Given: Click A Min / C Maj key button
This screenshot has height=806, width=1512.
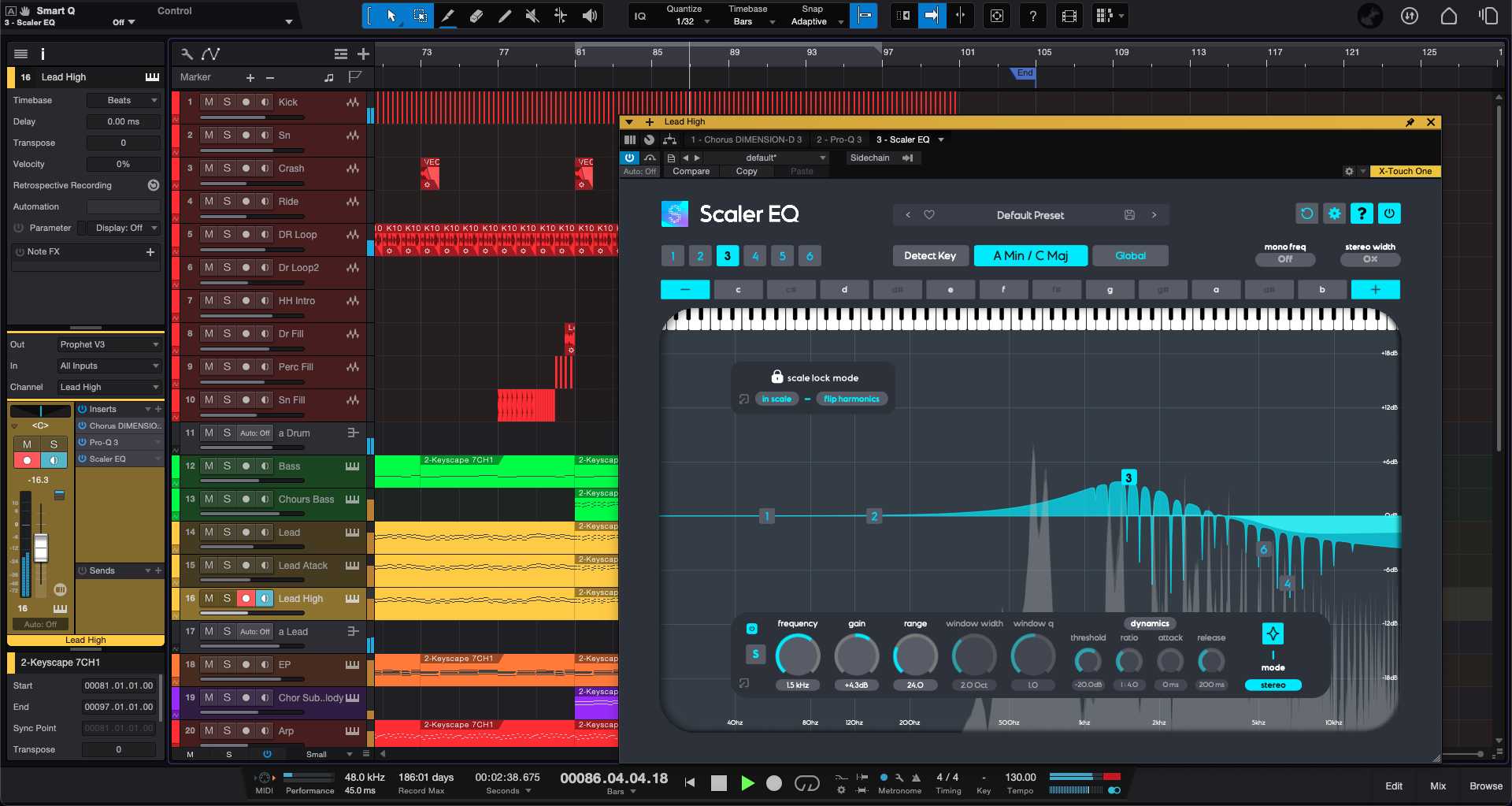Looking at the screenshot, I should pyautogui.click(x=1031, y=255).
